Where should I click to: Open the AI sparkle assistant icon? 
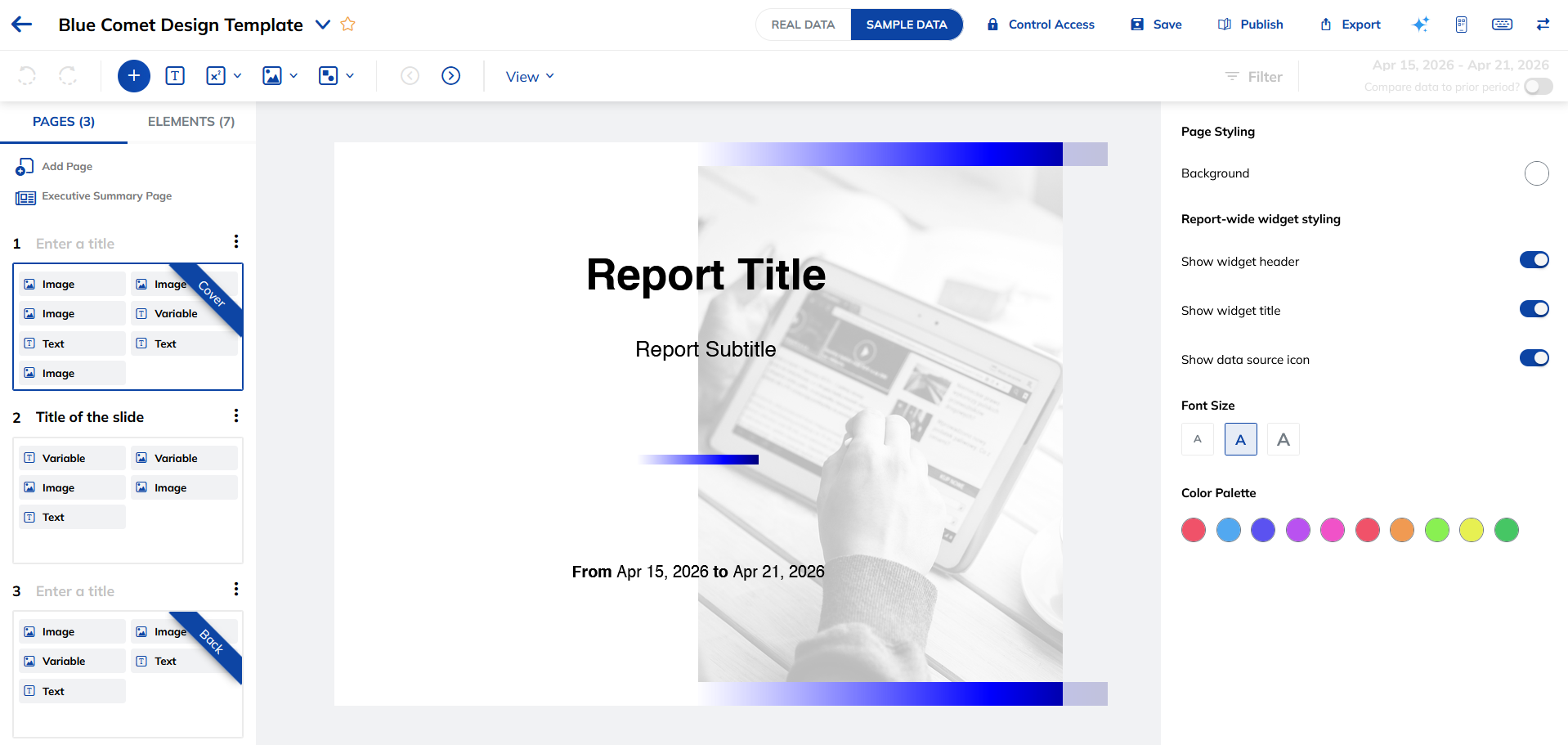click(1421, 25)
